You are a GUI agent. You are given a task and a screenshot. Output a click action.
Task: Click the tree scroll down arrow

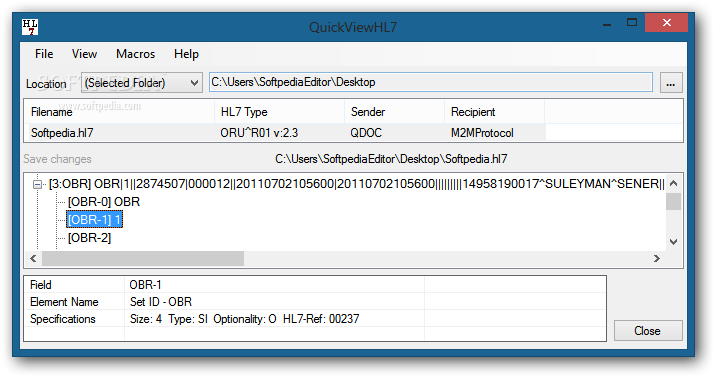(x=674, y=242)
